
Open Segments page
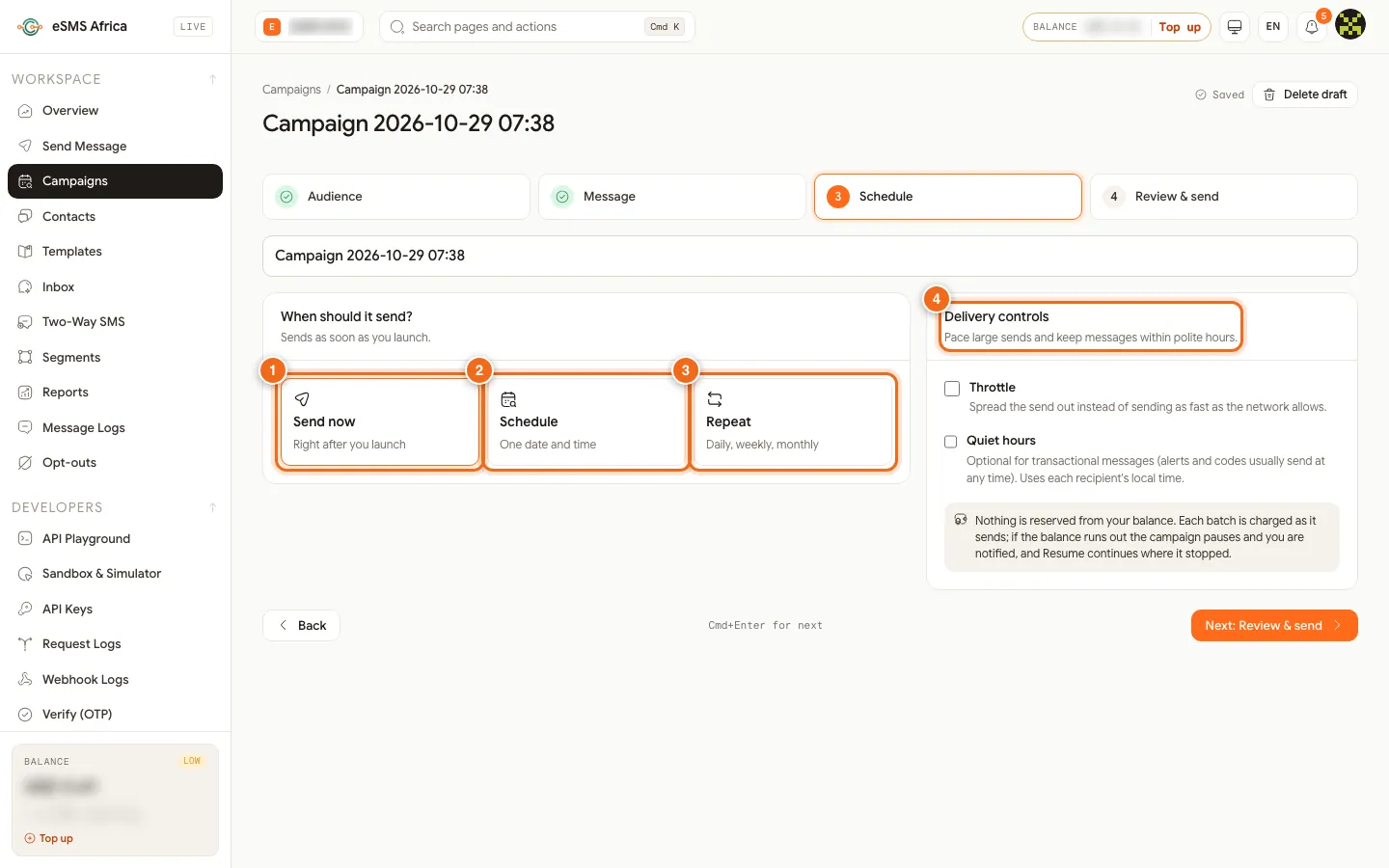115,357
